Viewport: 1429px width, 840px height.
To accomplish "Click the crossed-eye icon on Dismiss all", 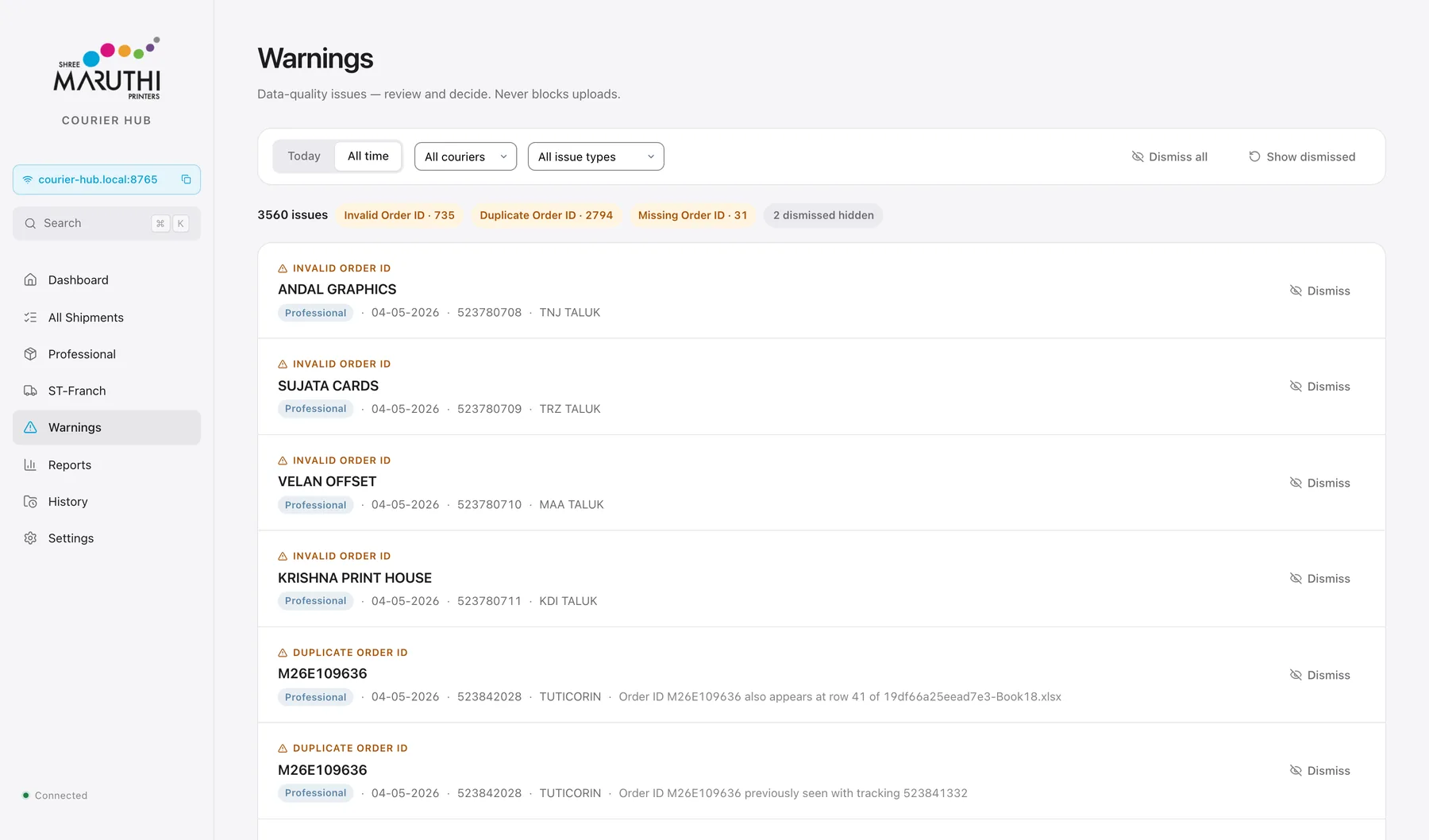I will tap(1138, 156).
